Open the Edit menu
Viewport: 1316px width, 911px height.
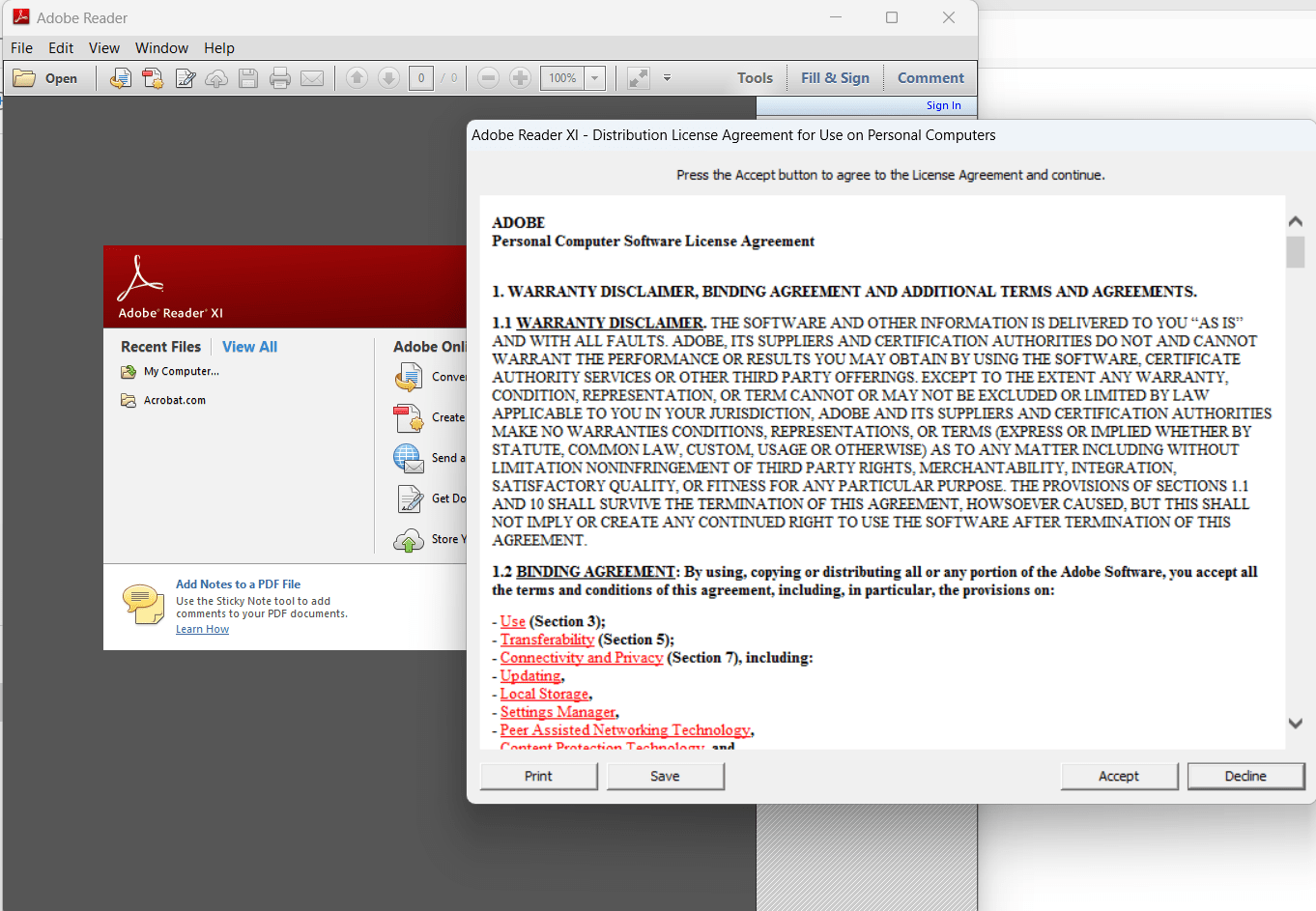pos(61,48)
